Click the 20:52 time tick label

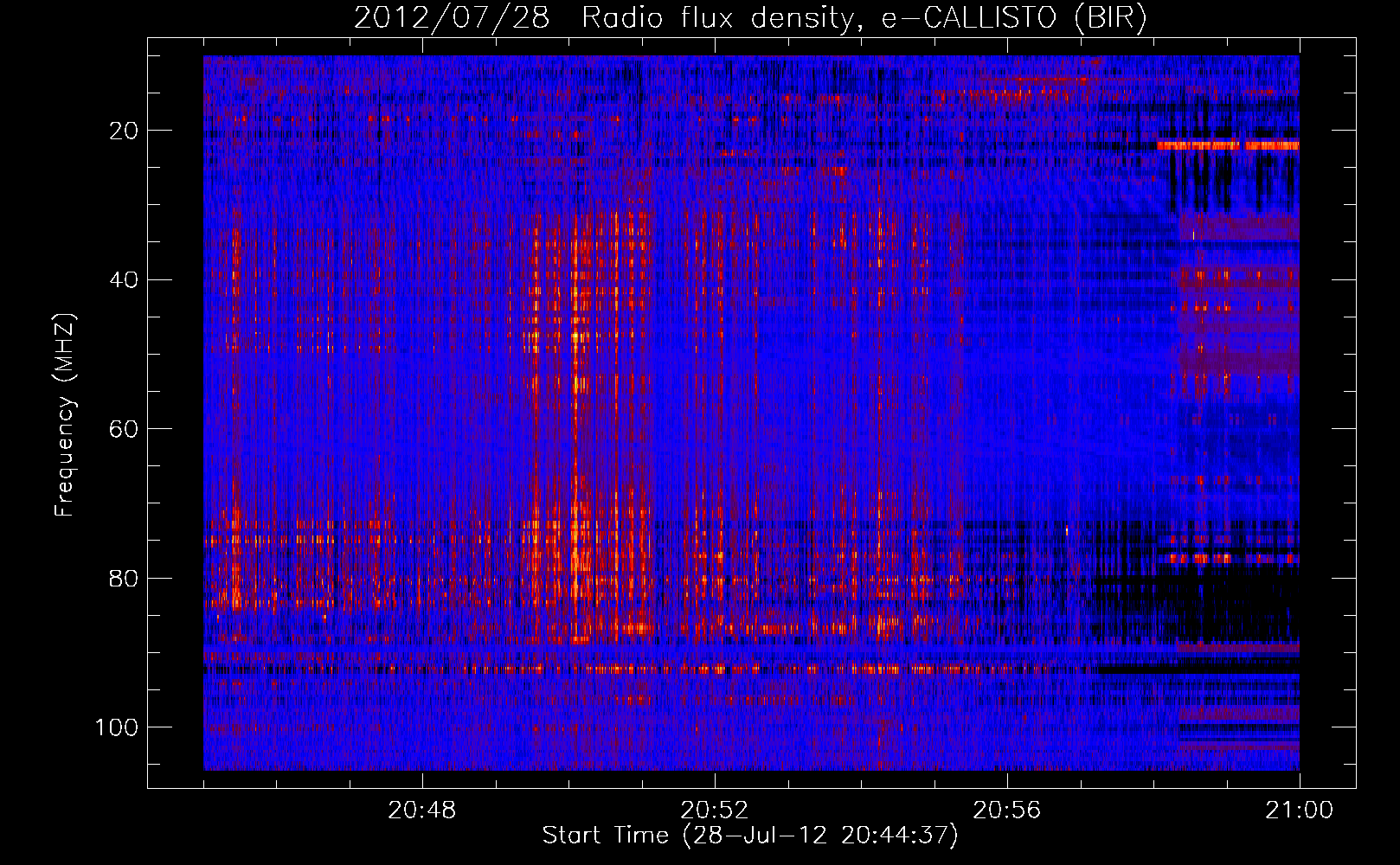(x=715, y=811)
